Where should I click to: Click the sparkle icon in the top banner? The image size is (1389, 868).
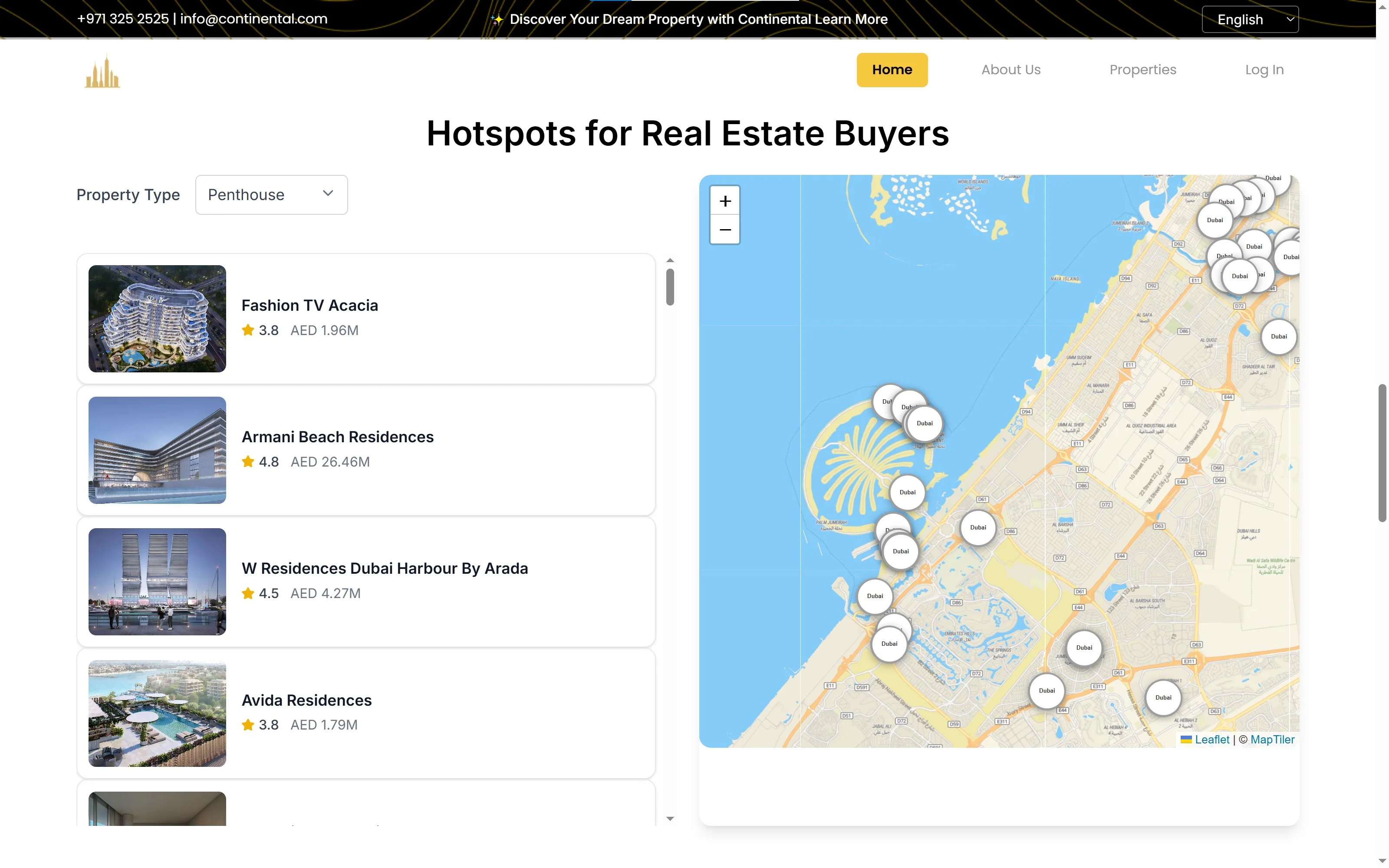497,20
